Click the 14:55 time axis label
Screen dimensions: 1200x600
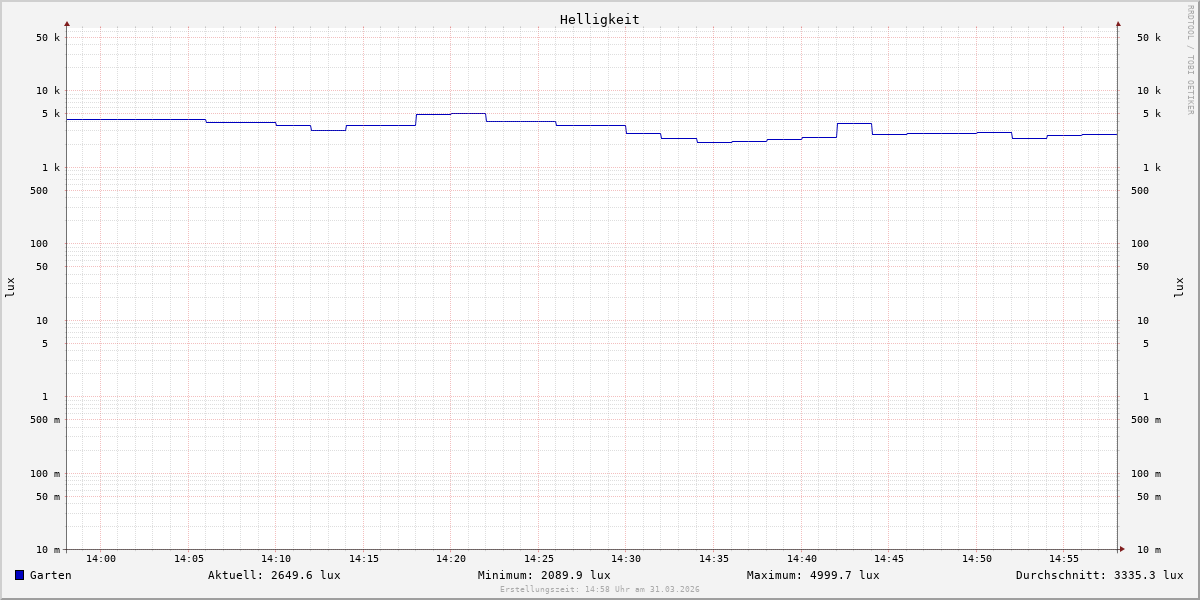pos(1064,559)
